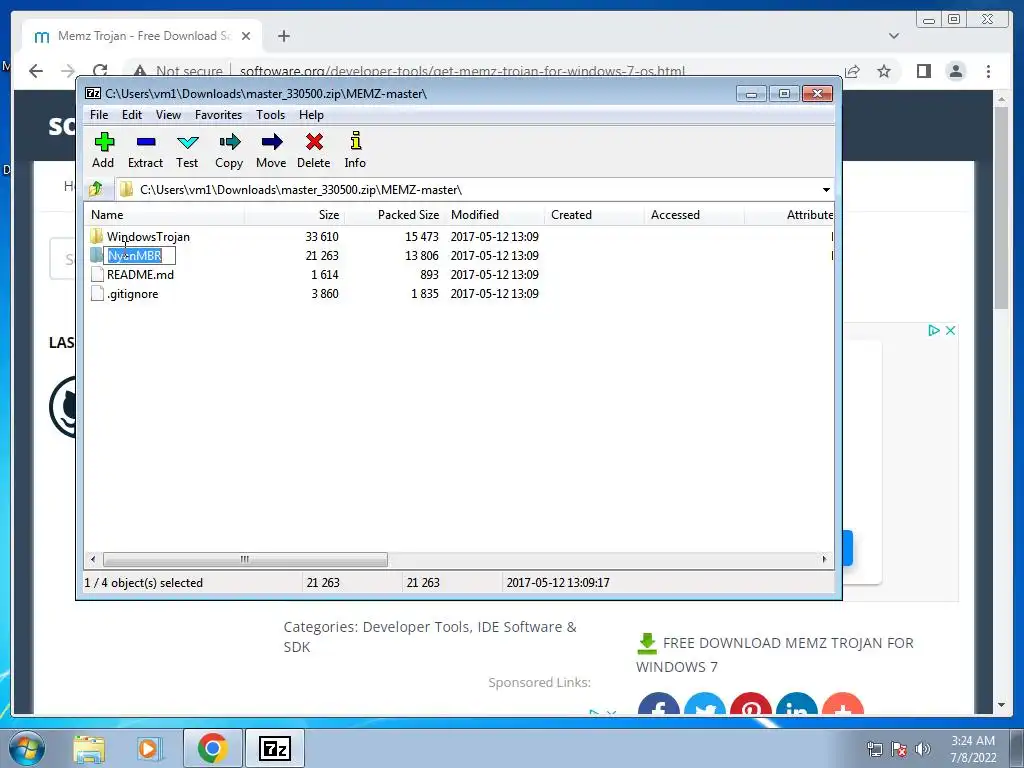
Task: Click the left arrow of horizontal scrollbar
Action: point(93,559)
